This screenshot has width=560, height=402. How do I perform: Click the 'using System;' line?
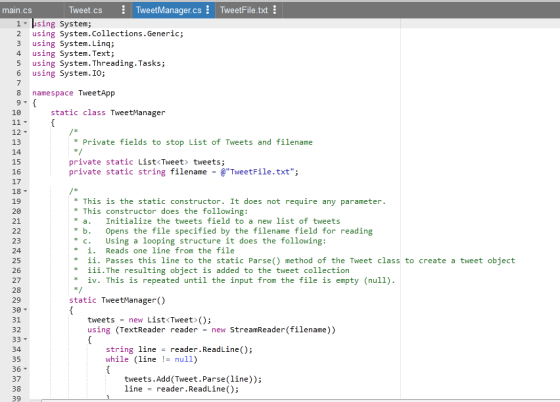point(62,24)
